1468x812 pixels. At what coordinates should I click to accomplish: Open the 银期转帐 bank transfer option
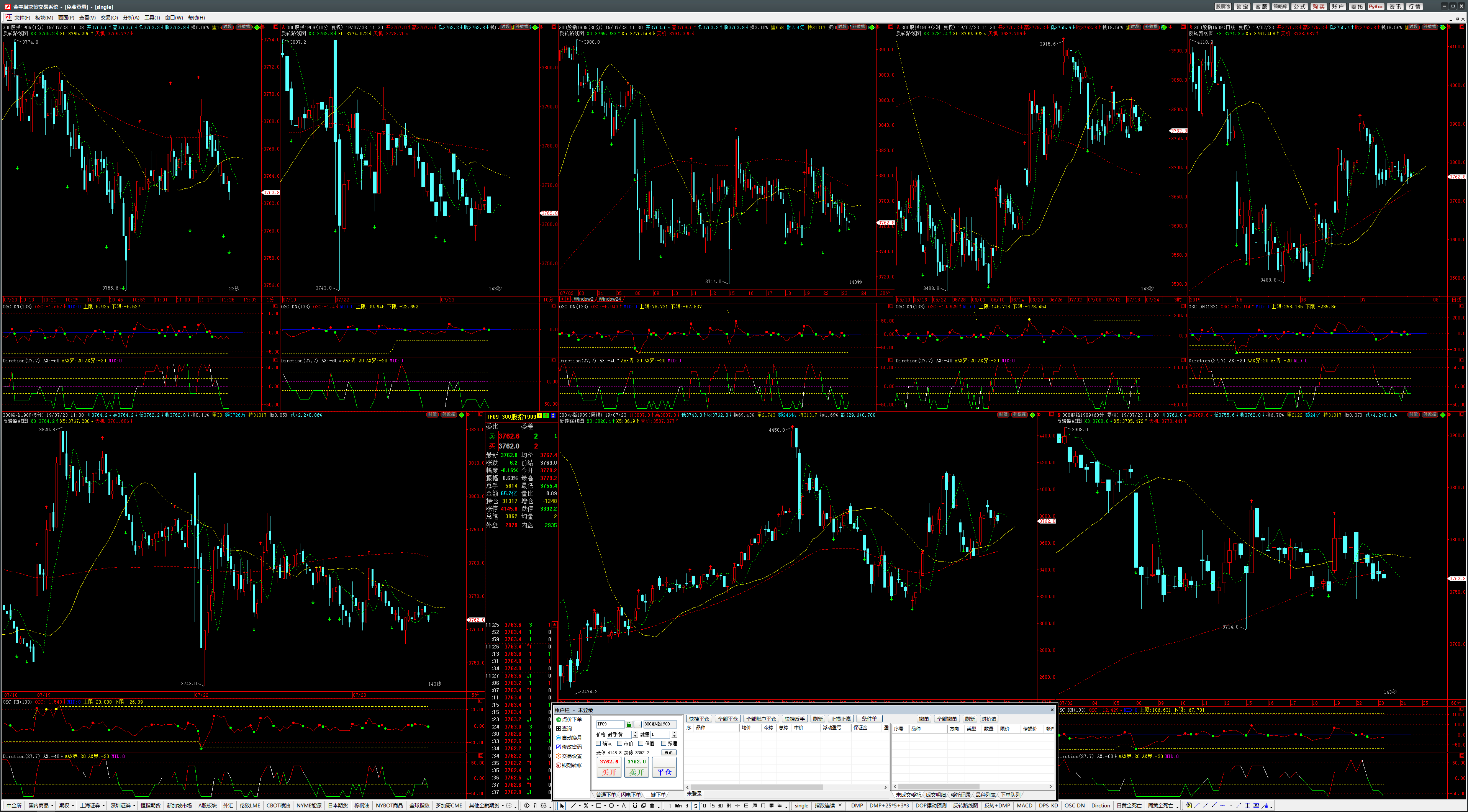point(569,765)
